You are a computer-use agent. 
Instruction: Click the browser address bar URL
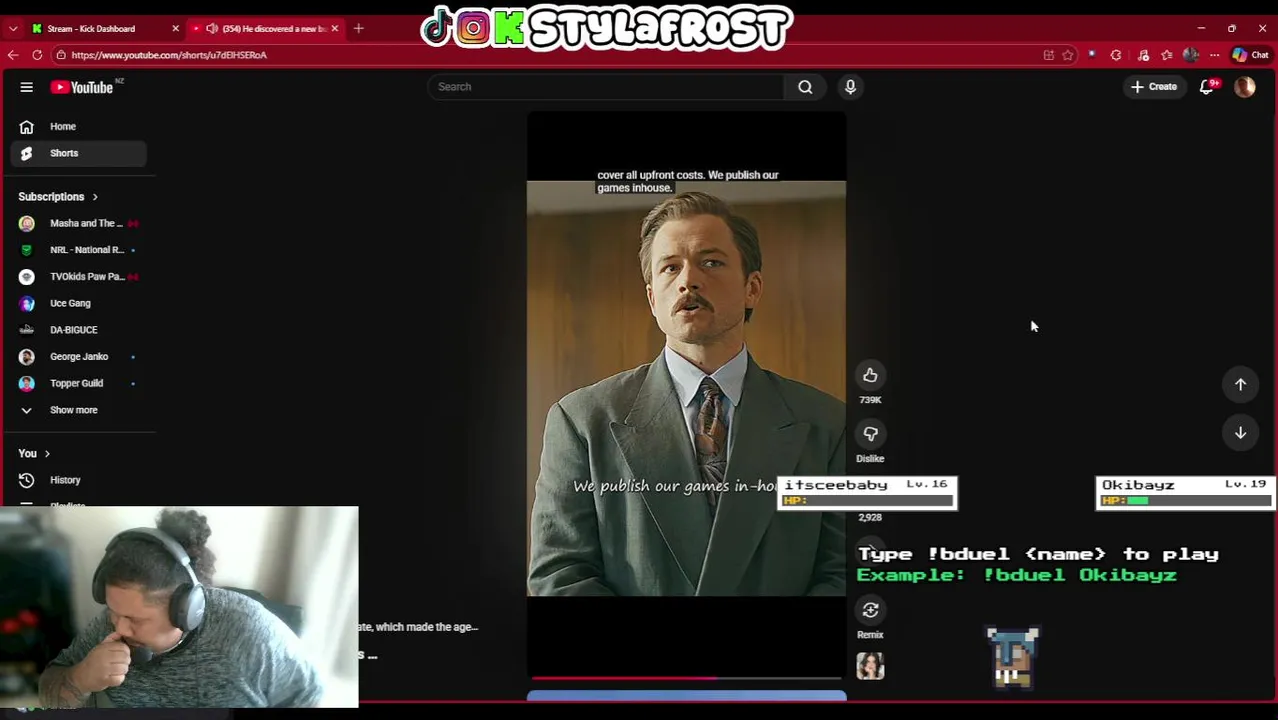pos(169,55)
